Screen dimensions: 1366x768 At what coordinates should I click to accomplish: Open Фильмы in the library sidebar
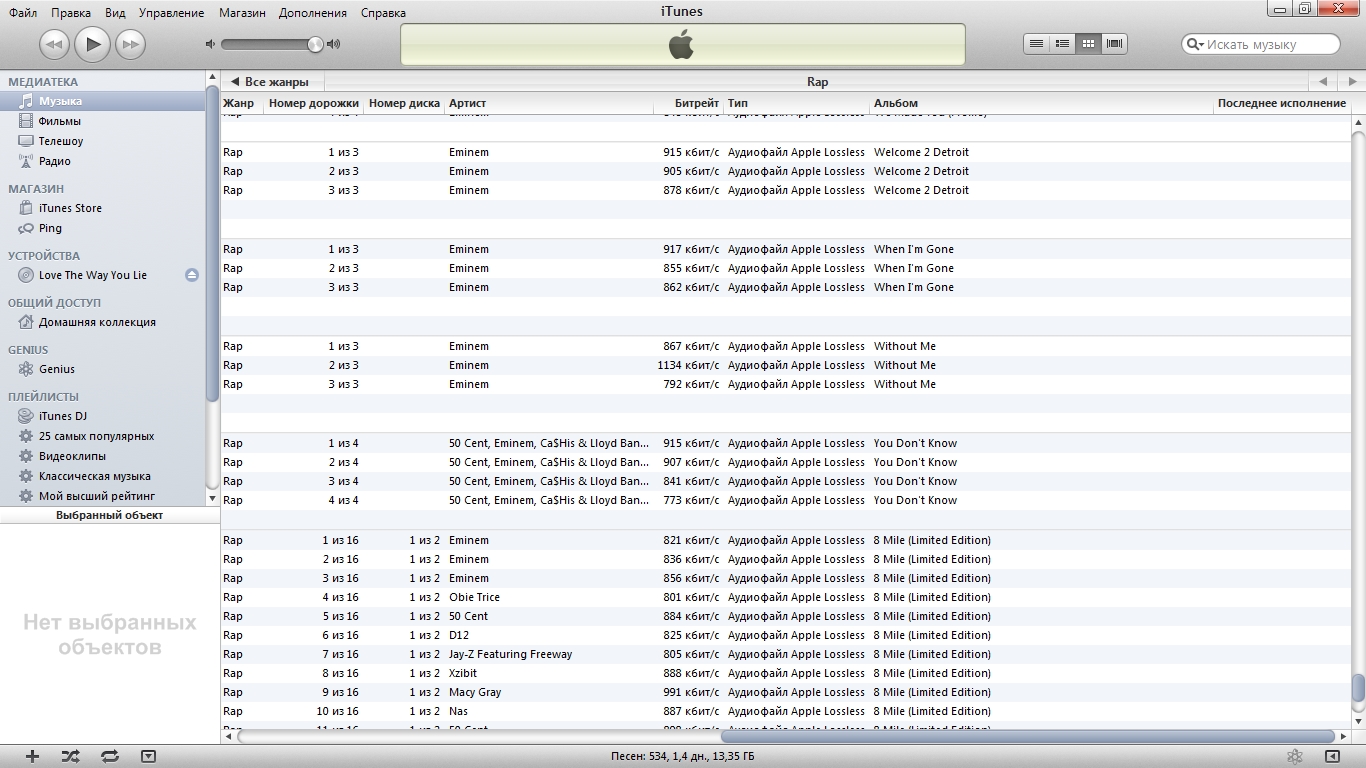tap(103, 121)
